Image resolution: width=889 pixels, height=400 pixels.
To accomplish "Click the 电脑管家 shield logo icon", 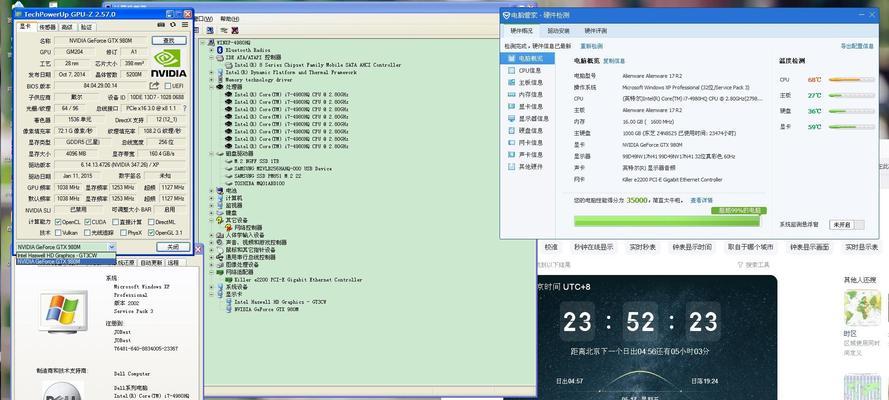I will [x=506, y=15].
